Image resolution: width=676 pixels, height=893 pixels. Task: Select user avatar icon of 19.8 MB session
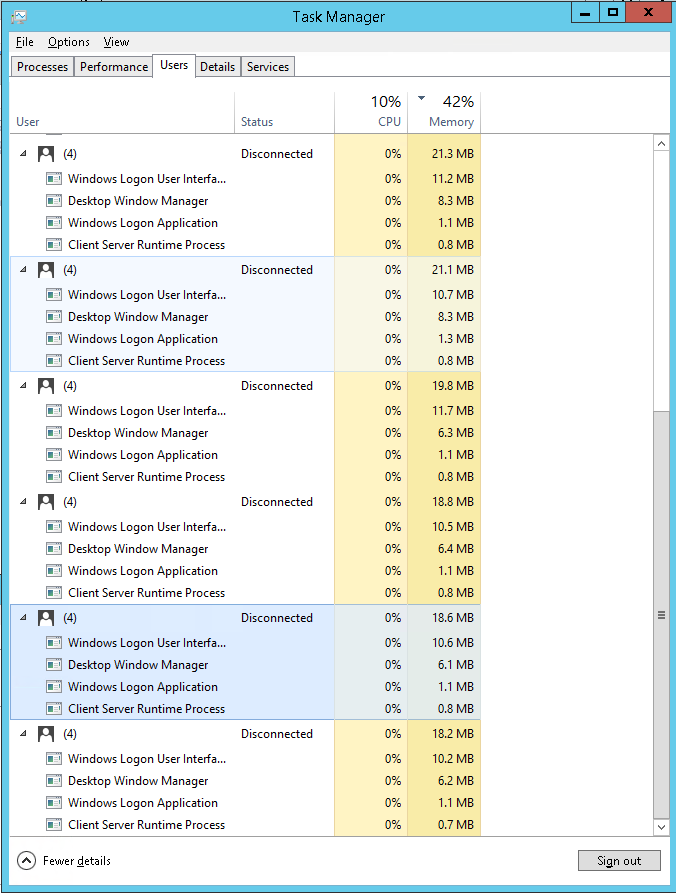[x=46, y=386]
